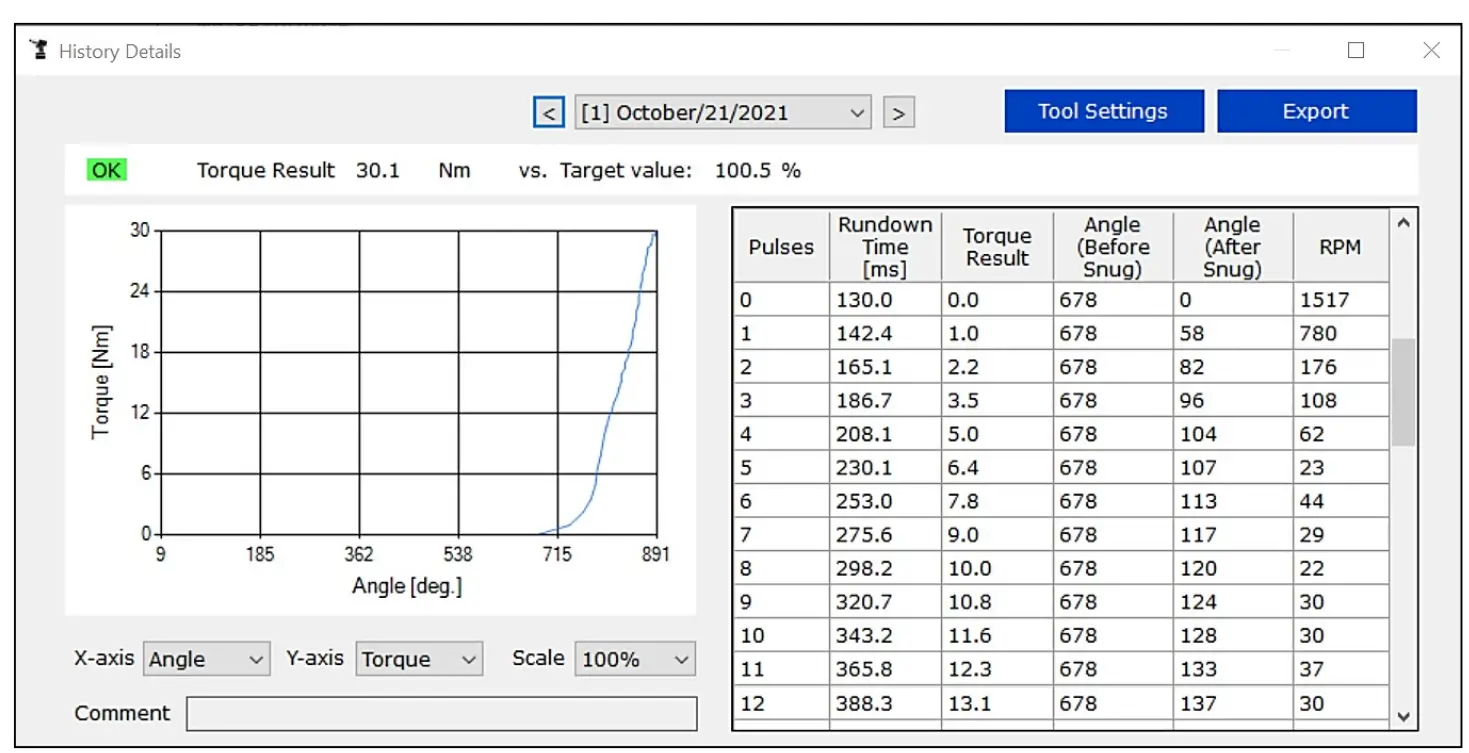Image resolution: width=1469 pixels, height=753 pixels.
Task: Click torque result cell 7.8 in table
Action: [x=997, y=501]
